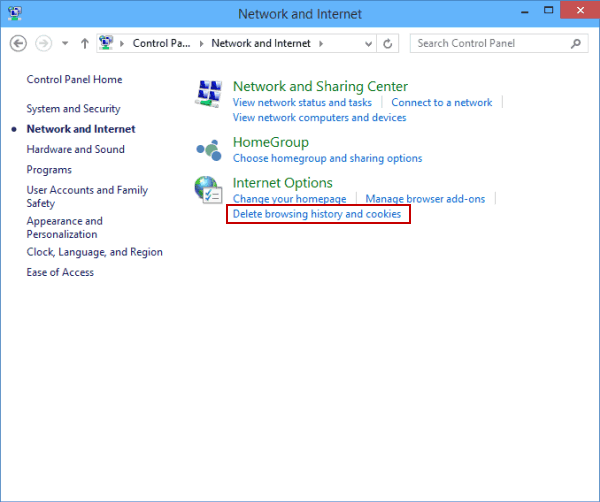
Task: Open Internet Options heading
Action: [x=282, y=183]
